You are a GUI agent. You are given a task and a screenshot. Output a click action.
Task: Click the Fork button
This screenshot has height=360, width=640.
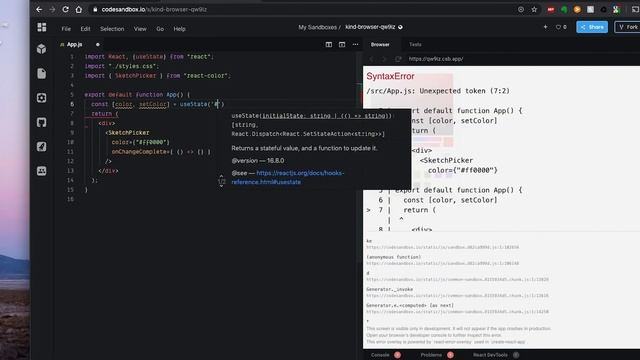pyautogui.click(x=628, y=27)
